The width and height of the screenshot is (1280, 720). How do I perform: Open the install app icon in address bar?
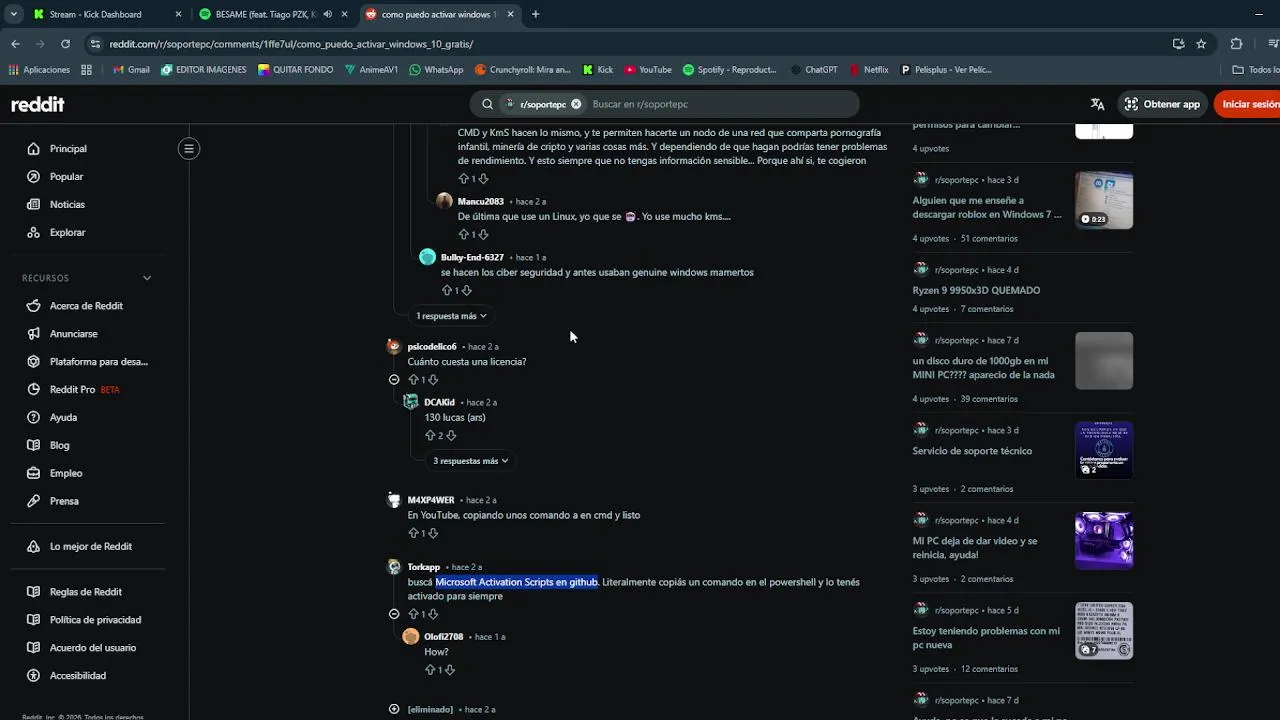point(1178,44)
